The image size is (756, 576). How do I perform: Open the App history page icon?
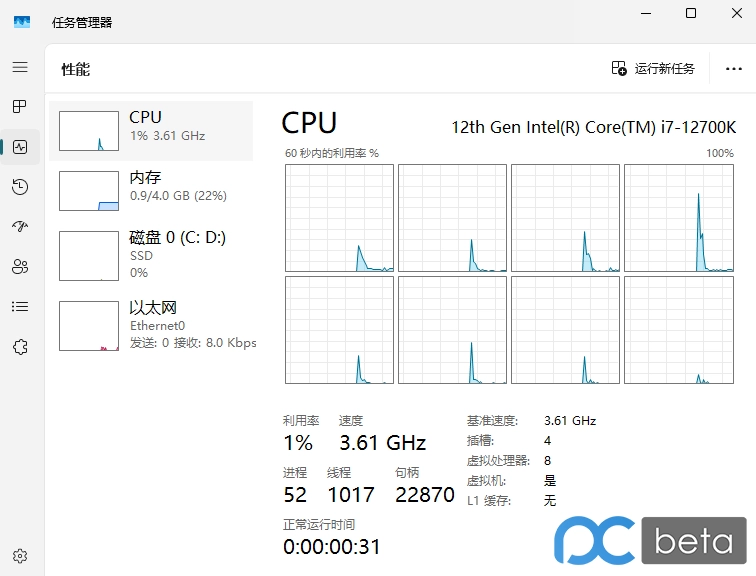[20, 187]
